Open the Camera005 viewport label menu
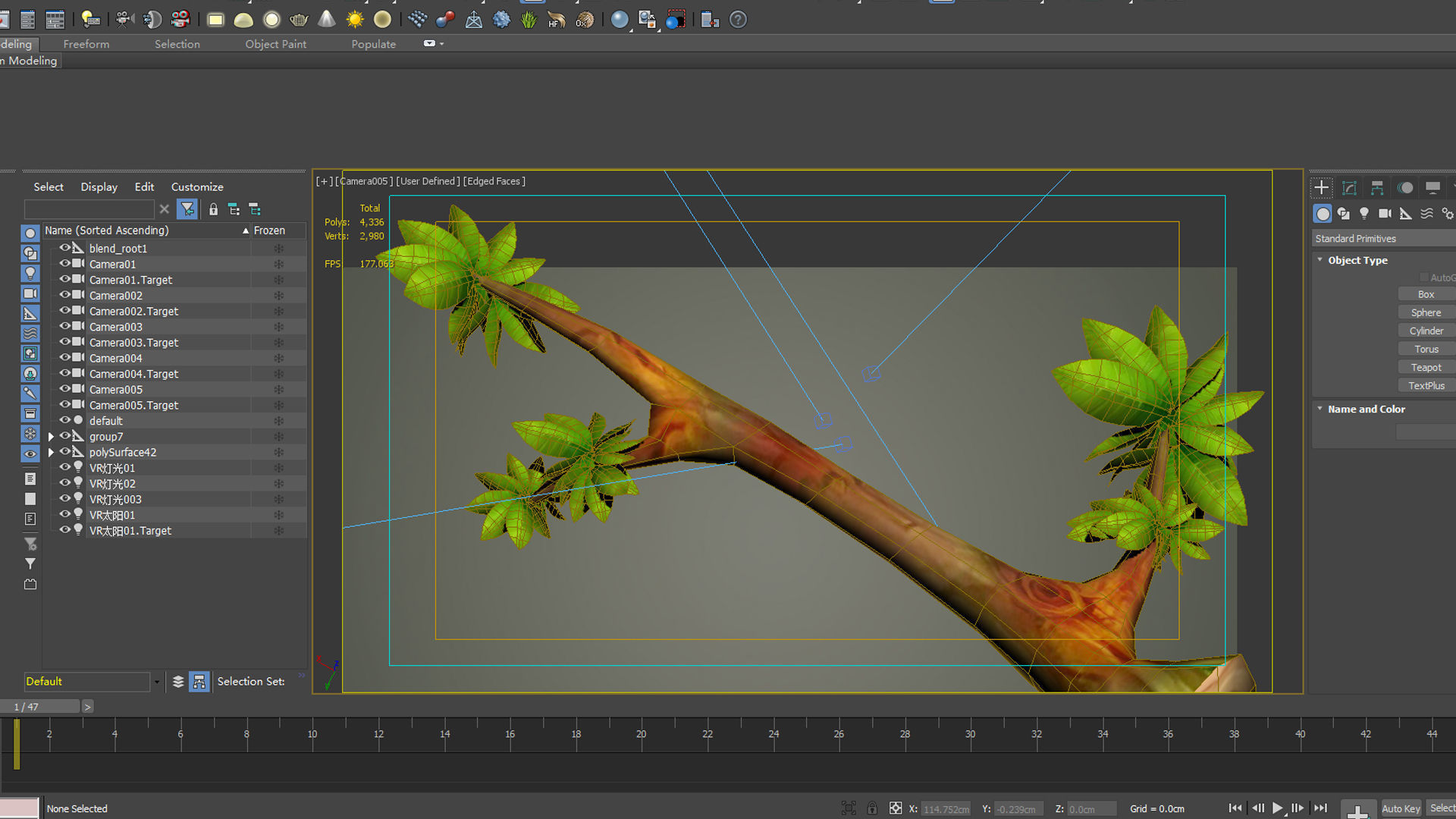This screenshot has height=819, width=1456. [364, 181]
